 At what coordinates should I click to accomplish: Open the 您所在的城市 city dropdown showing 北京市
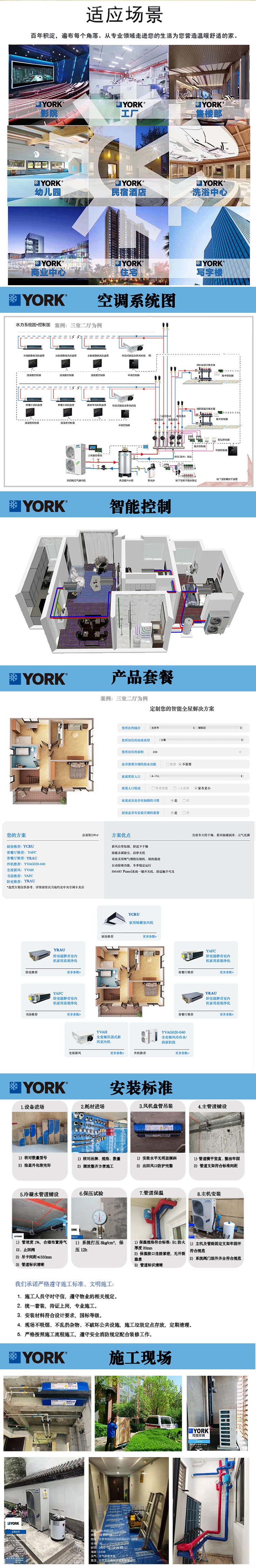(x=172, y=727)
